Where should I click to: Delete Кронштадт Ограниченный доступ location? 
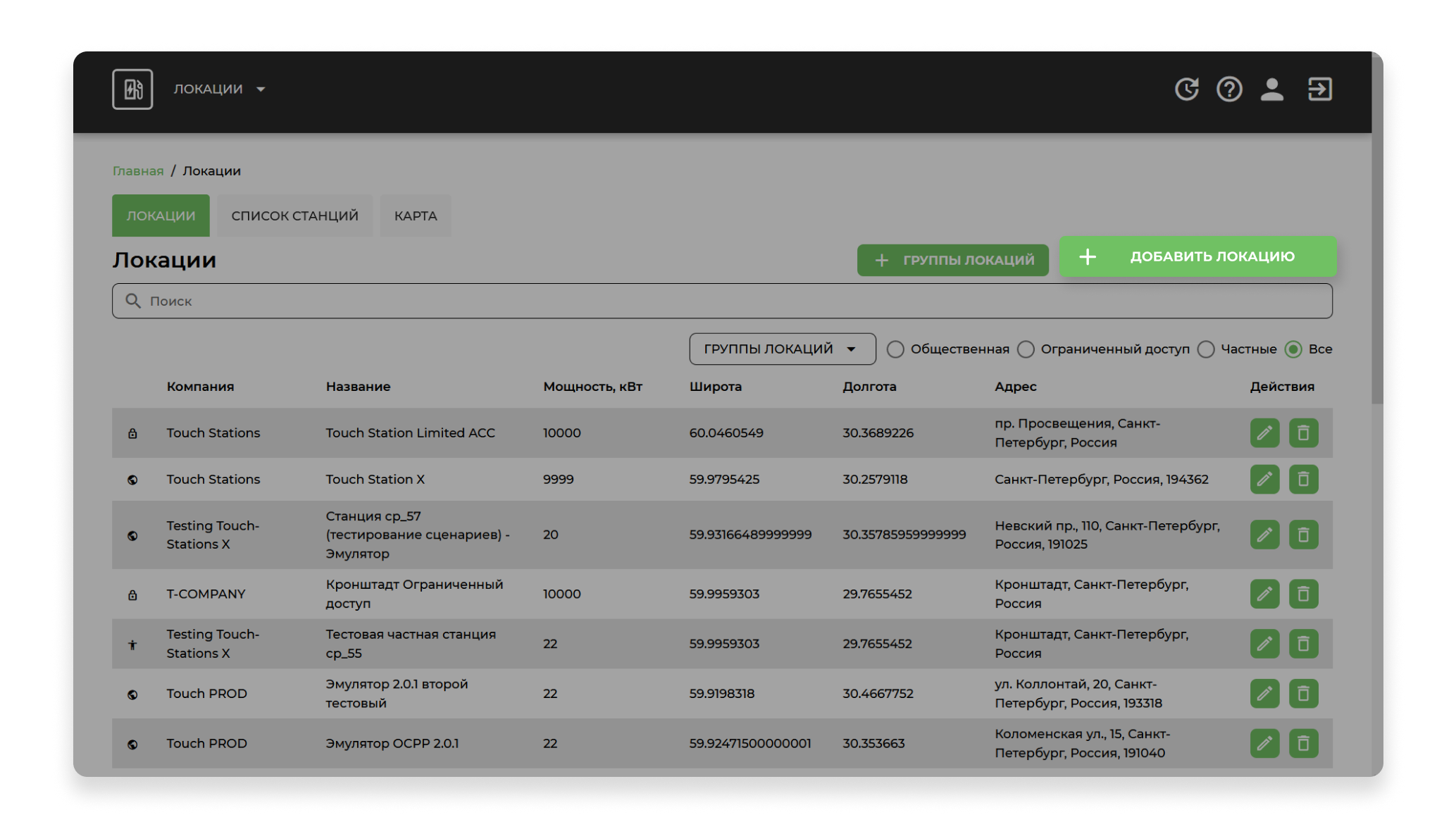pyautogui.click(x=1303, y=594)
